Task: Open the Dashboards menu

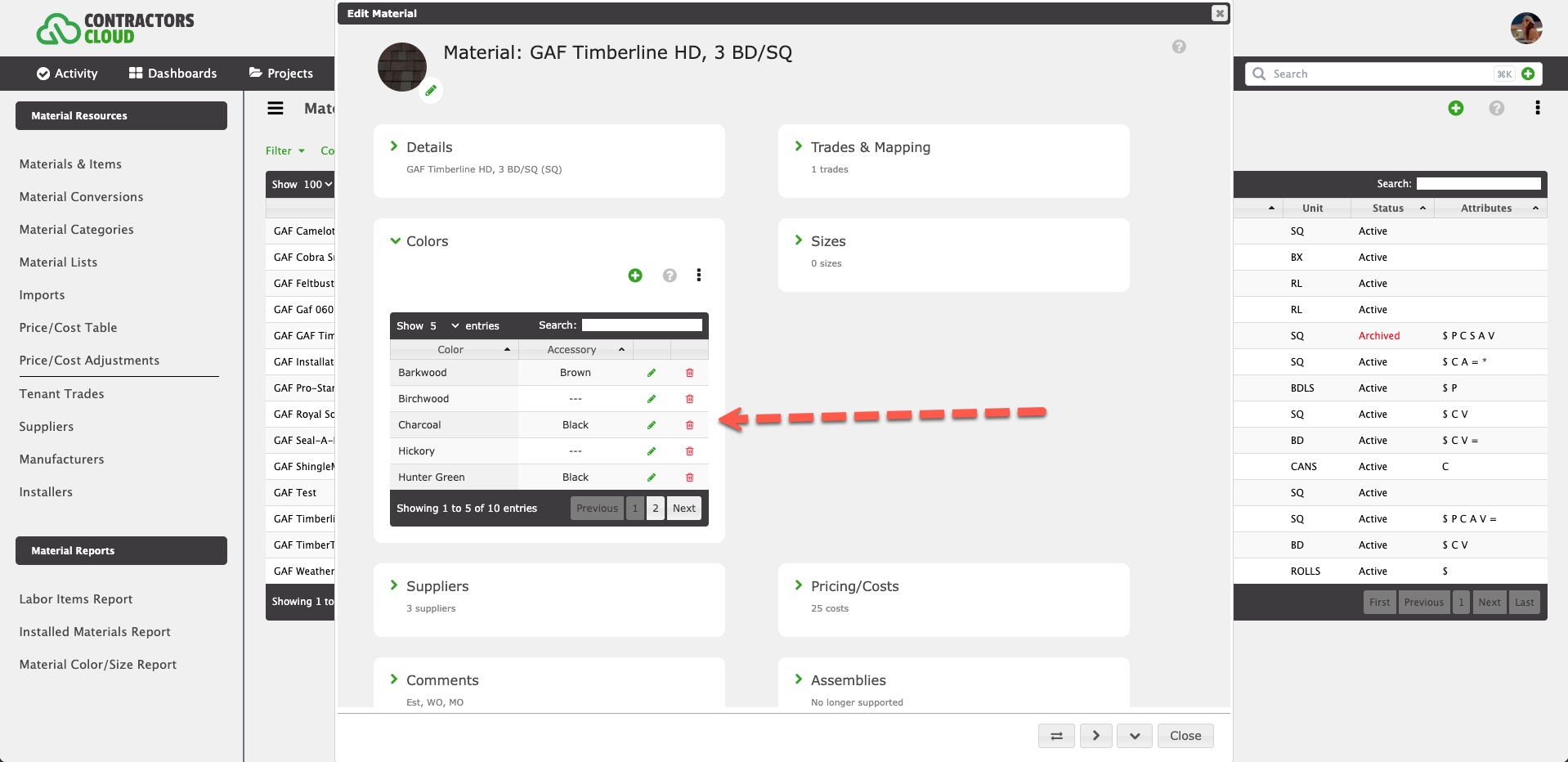Action: [x=172, y=74]
